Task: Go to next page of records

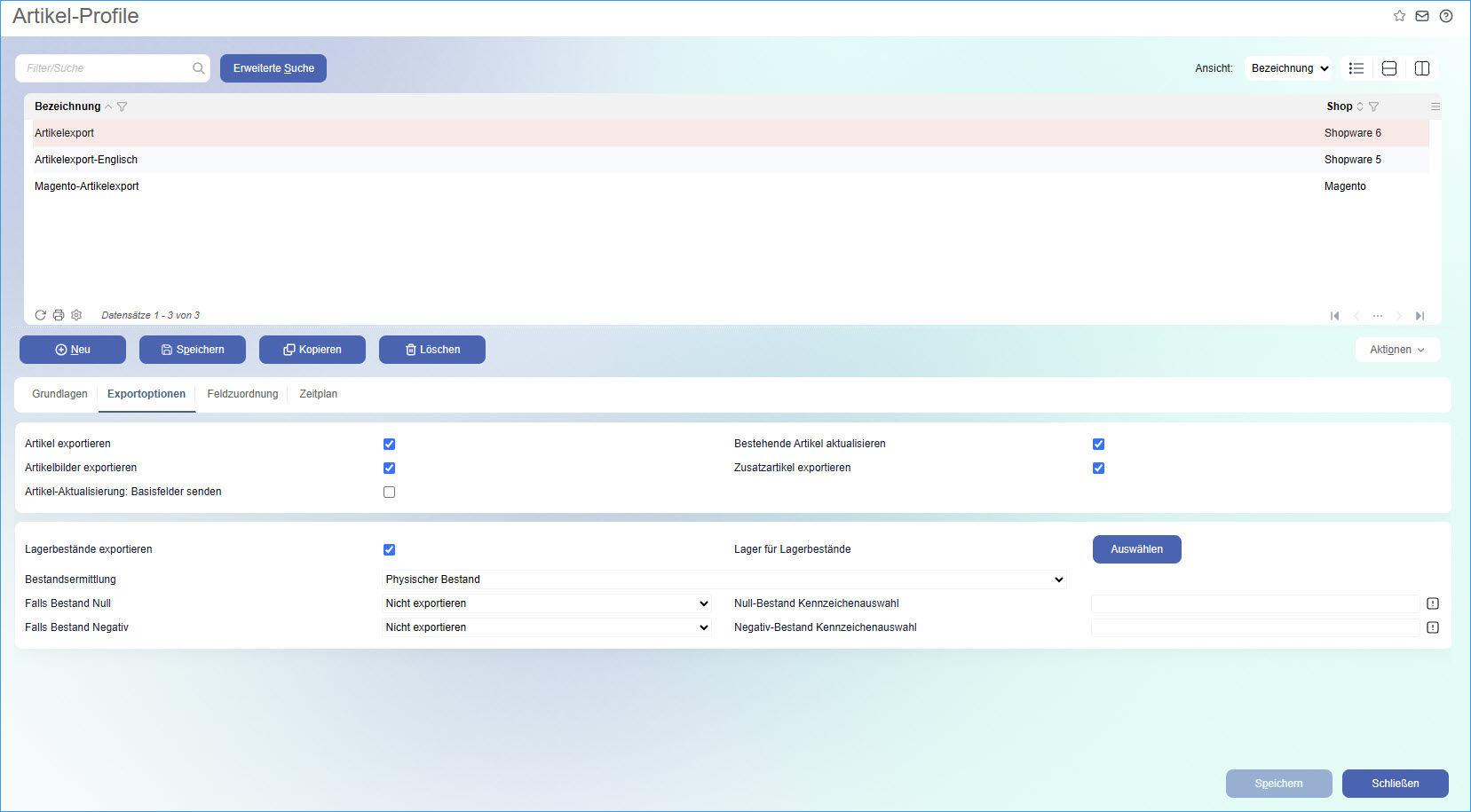Action: (1399, 316)
